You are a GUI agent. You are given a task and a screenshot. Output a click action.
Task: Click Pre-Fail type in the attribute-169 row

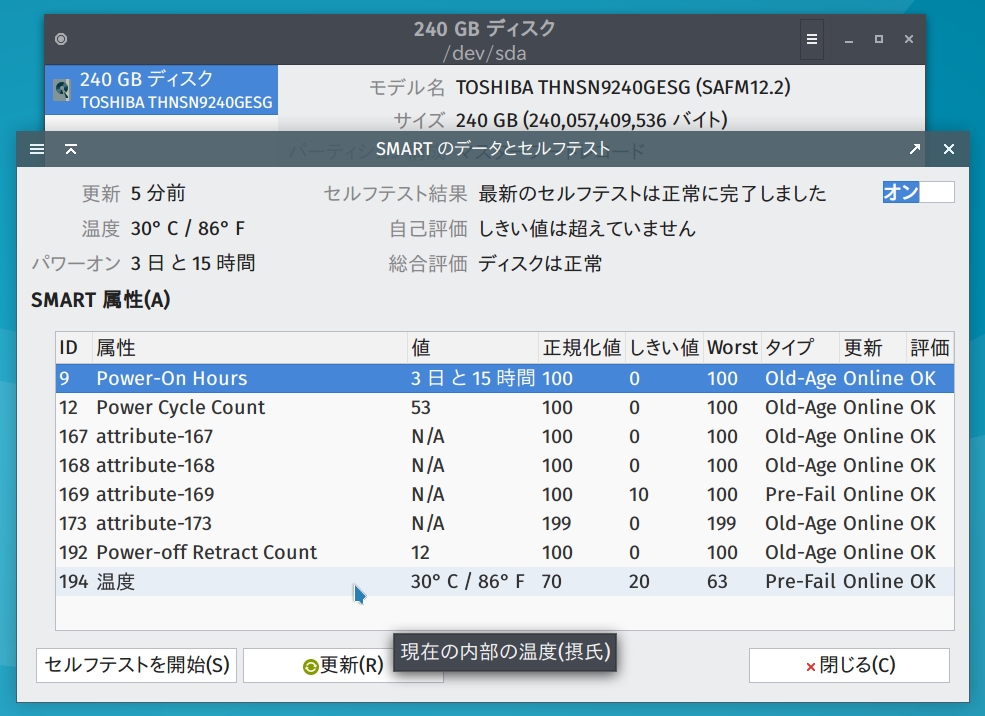point(800,494)
